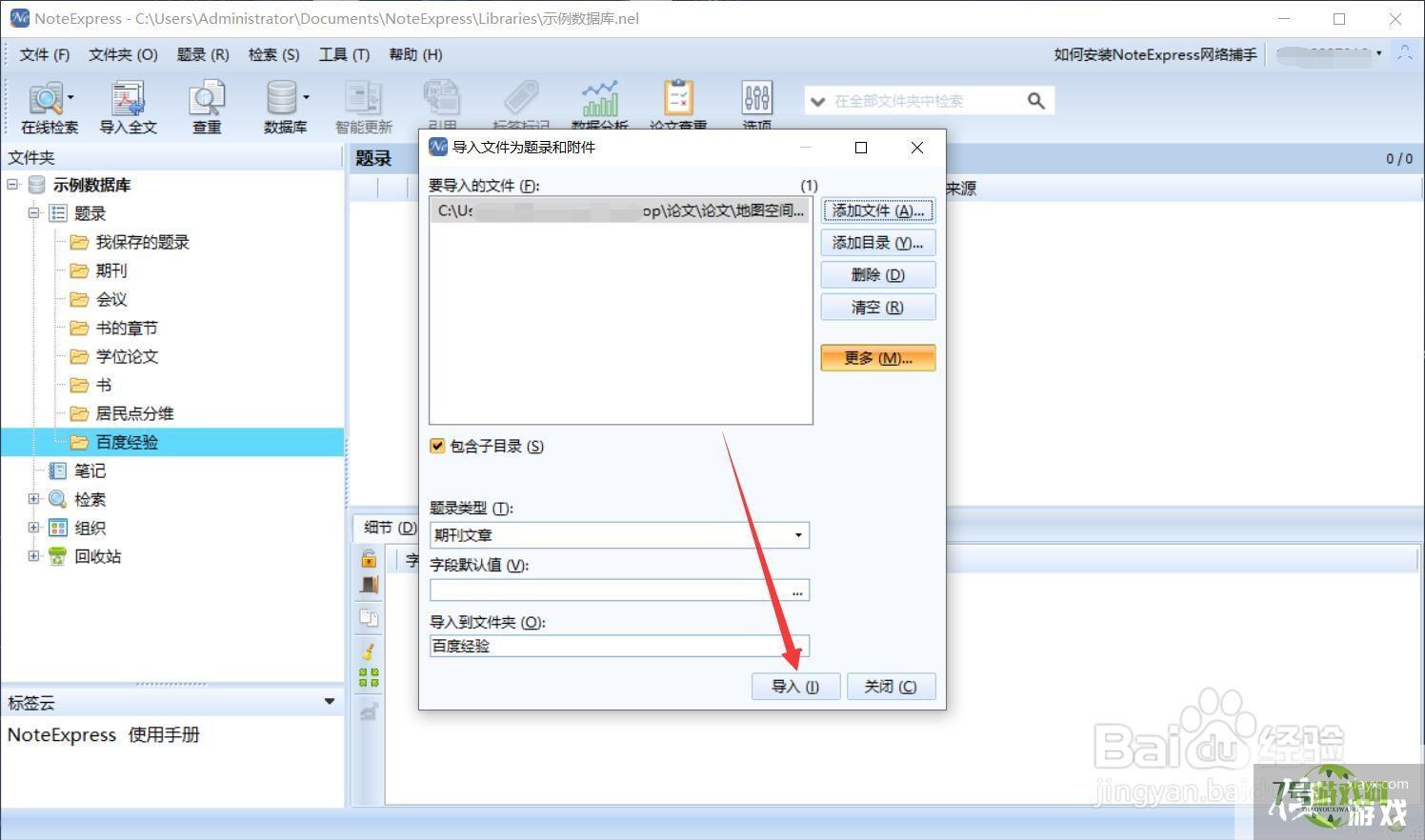The image size is (1425, 840).
Task: Collapse the 示例数据库 tree node
Action: click(13, 184)
